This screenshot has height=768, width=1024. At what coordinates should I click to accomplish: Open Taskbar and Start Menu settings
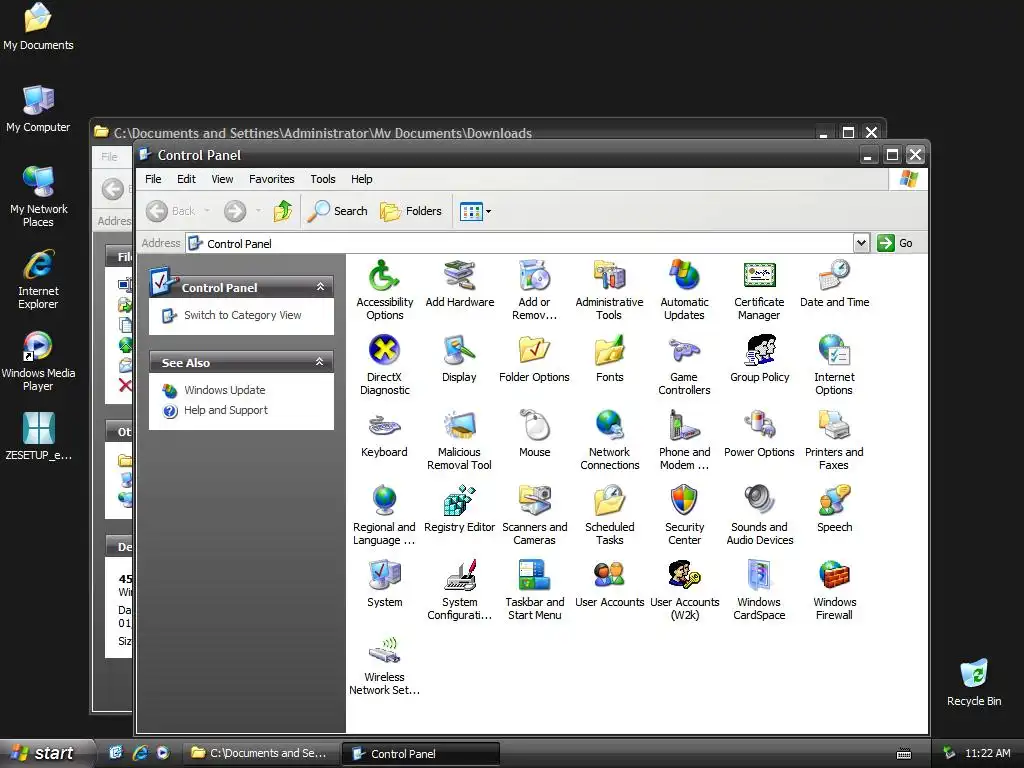pos(534,590)
